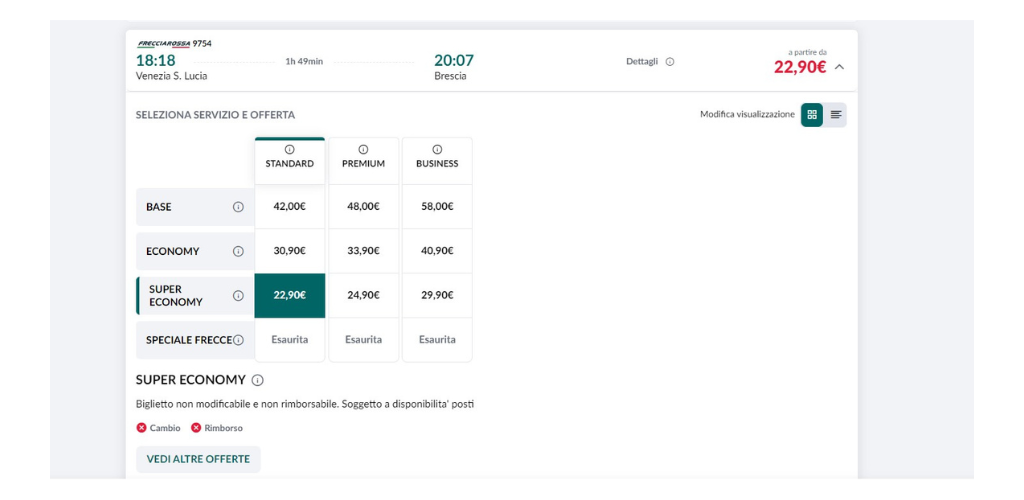
Task: Open VEDI ALTRE OFFERTE
Action: 198,460
